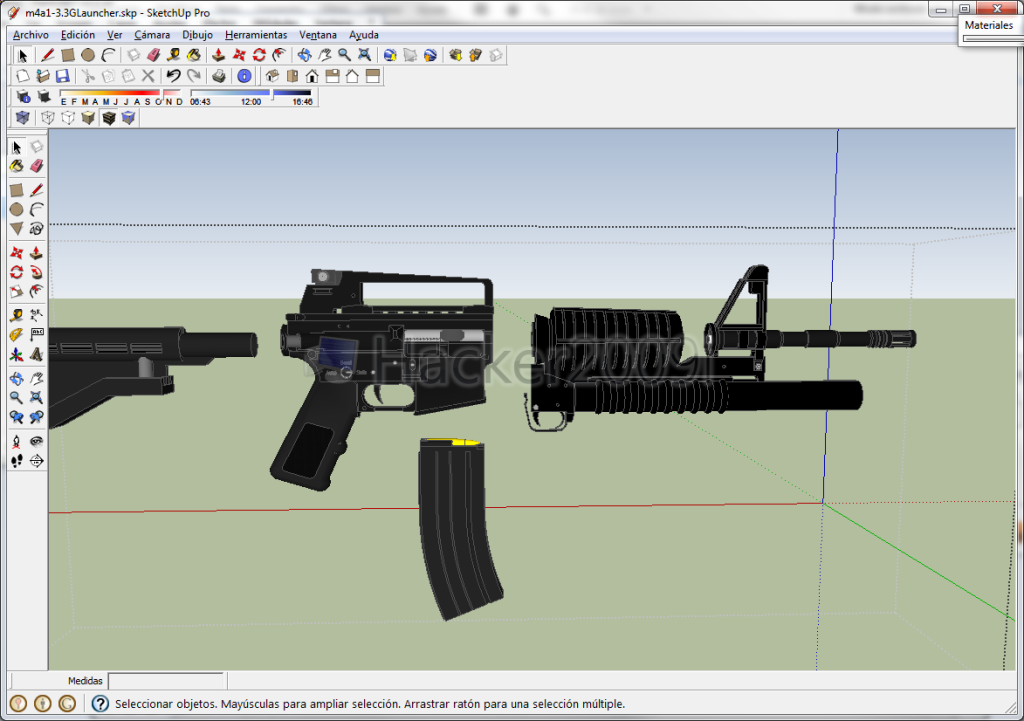Select the Walk footprints tool
Viewport: 1024px width, 721px height.
(17, 461)
